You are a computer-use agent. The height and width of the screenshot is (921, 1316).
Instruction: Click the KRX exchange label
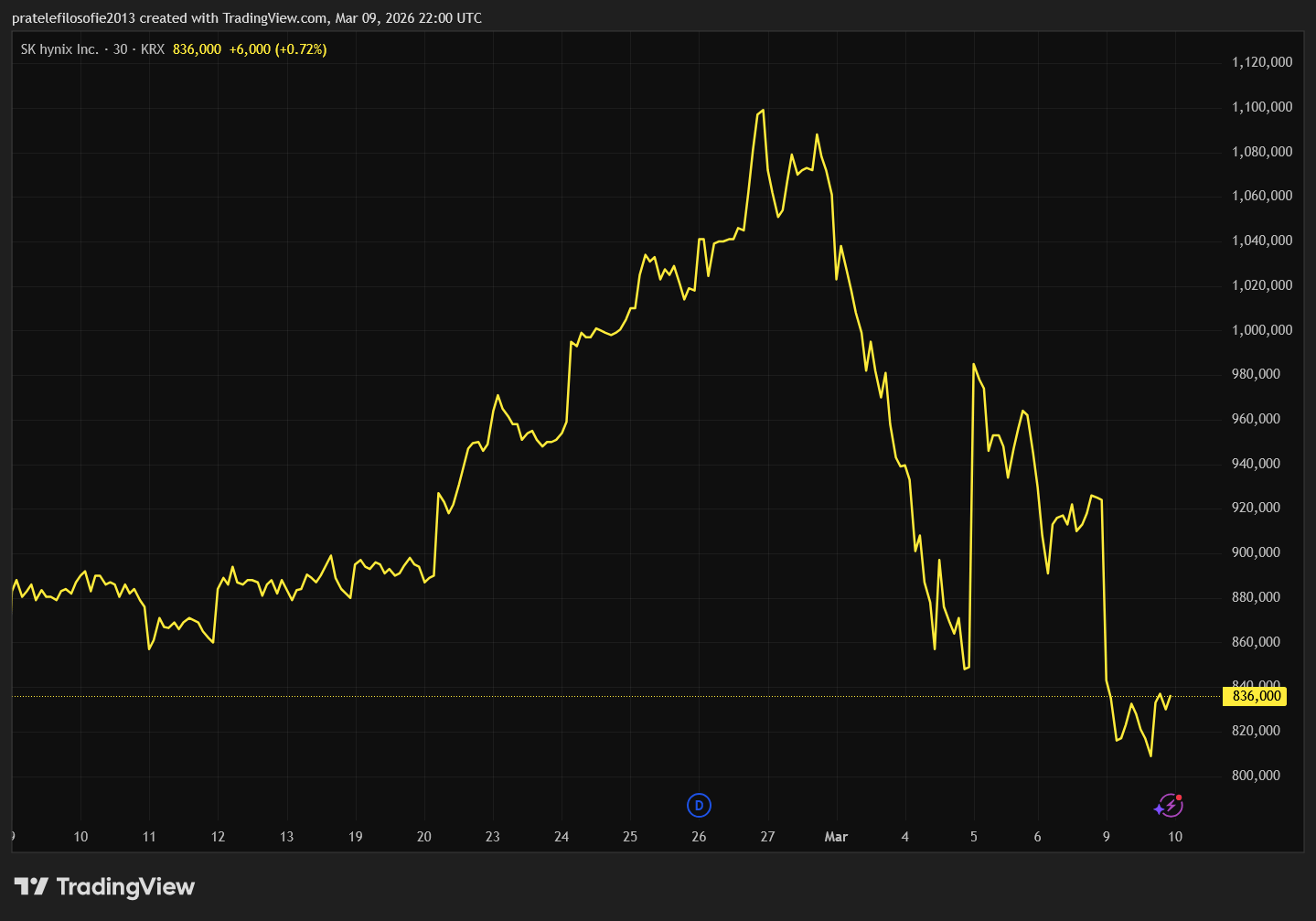(x=153, y=49)
